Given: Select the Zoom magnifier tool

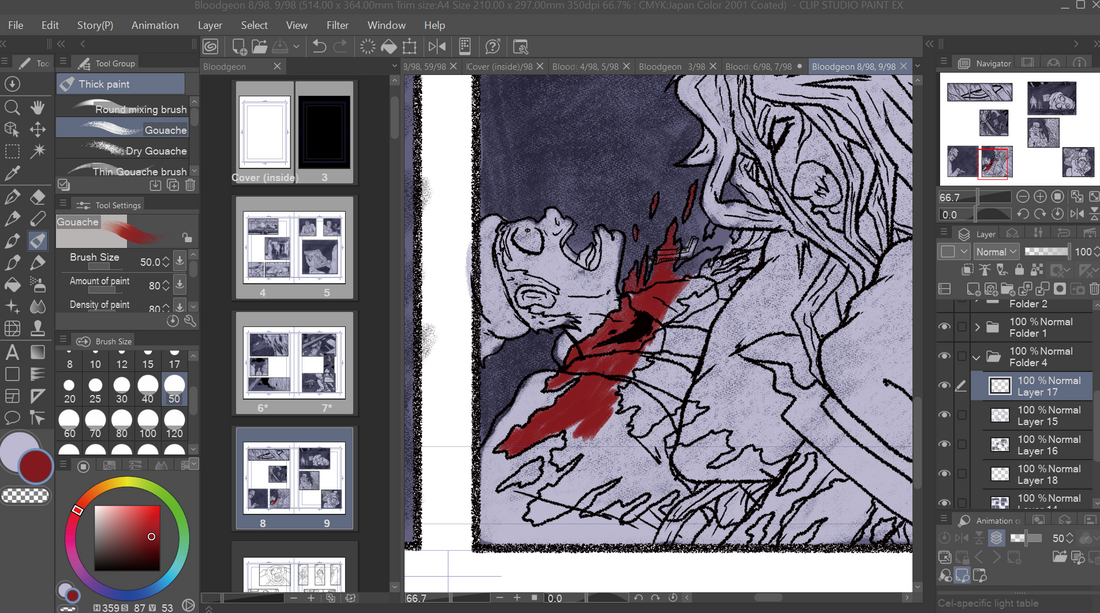Looking at the screenshot, I should pyautogui.click(x=12, y=107).
